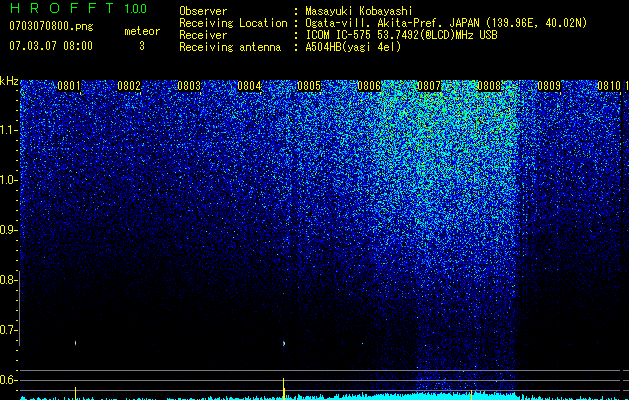Click the 0803 time marker
The width and height of the screenshot is (629, 400).
189,86
